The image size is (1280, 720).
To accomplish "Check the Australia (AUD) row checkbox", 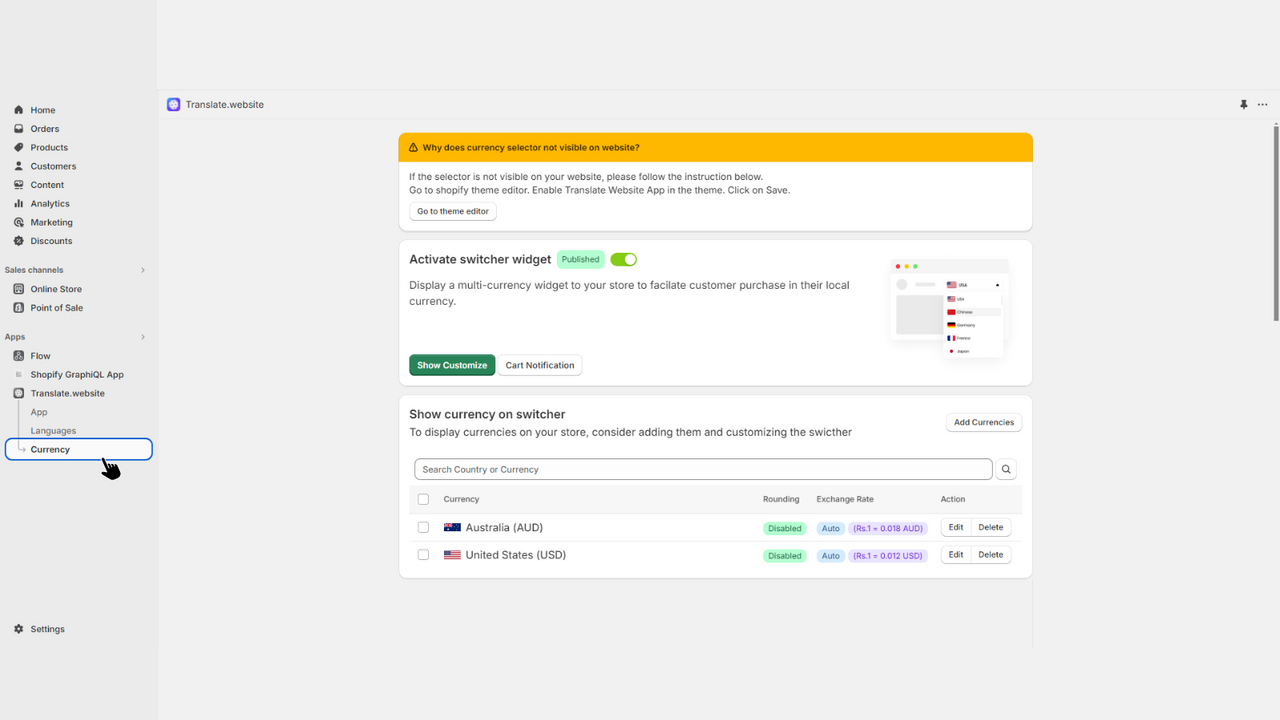I will click(x=423, y=527).
